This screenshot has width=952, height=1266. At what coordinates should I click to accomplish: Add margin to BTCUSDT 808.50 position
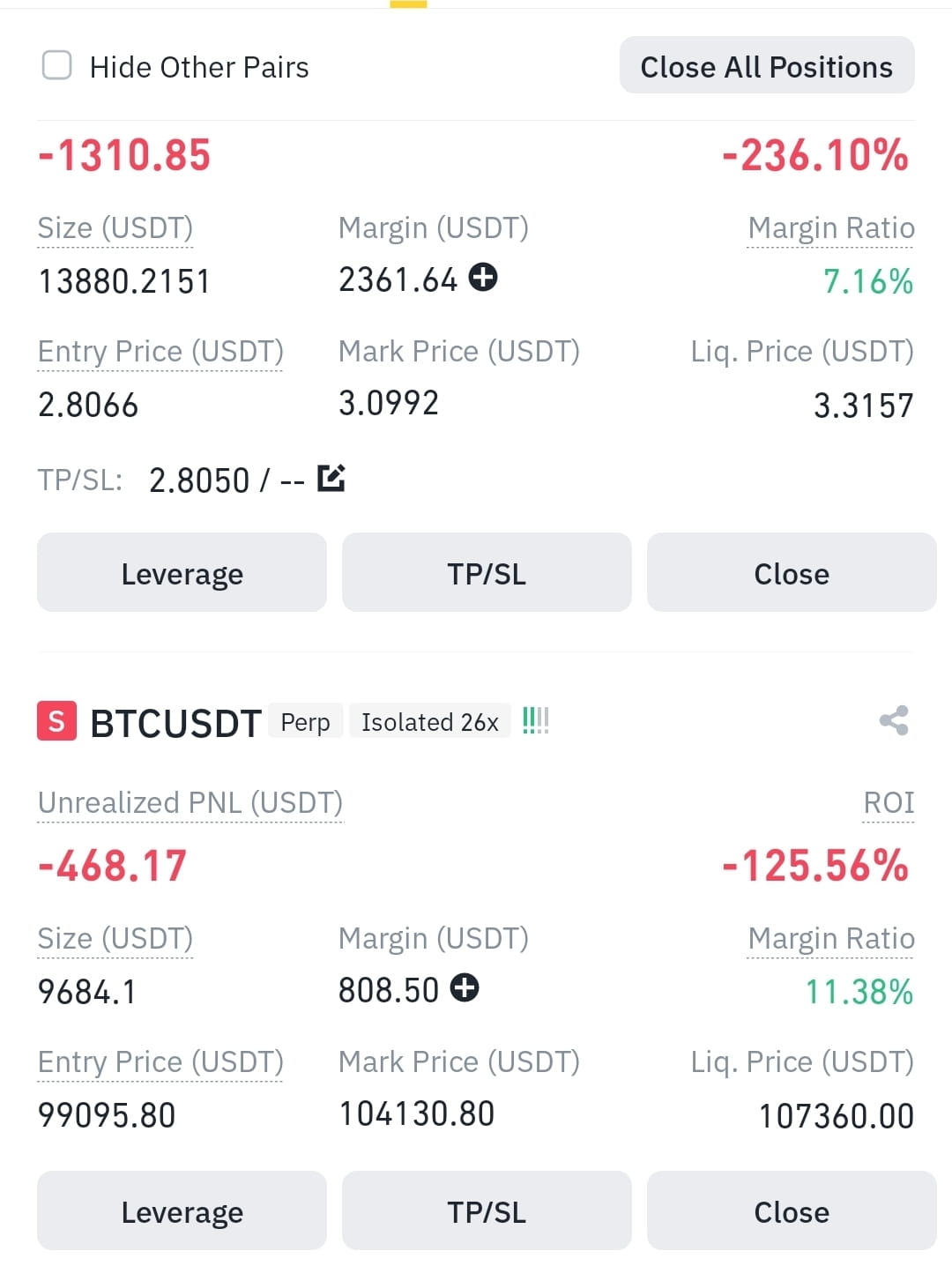tap(465, 988)
